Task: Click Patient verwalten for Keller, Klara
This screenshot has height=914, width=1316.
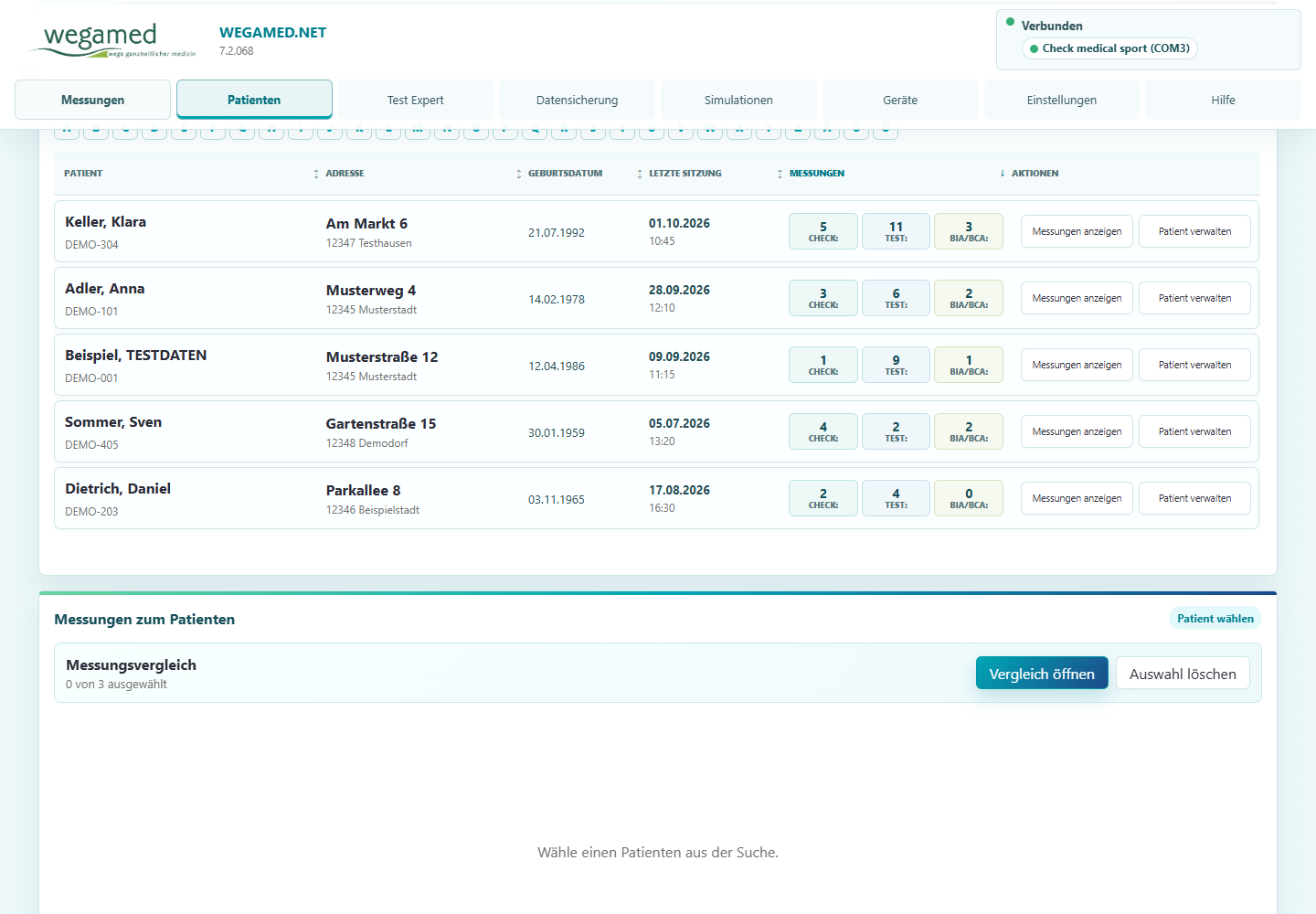Action: (x=1194, y=231)
